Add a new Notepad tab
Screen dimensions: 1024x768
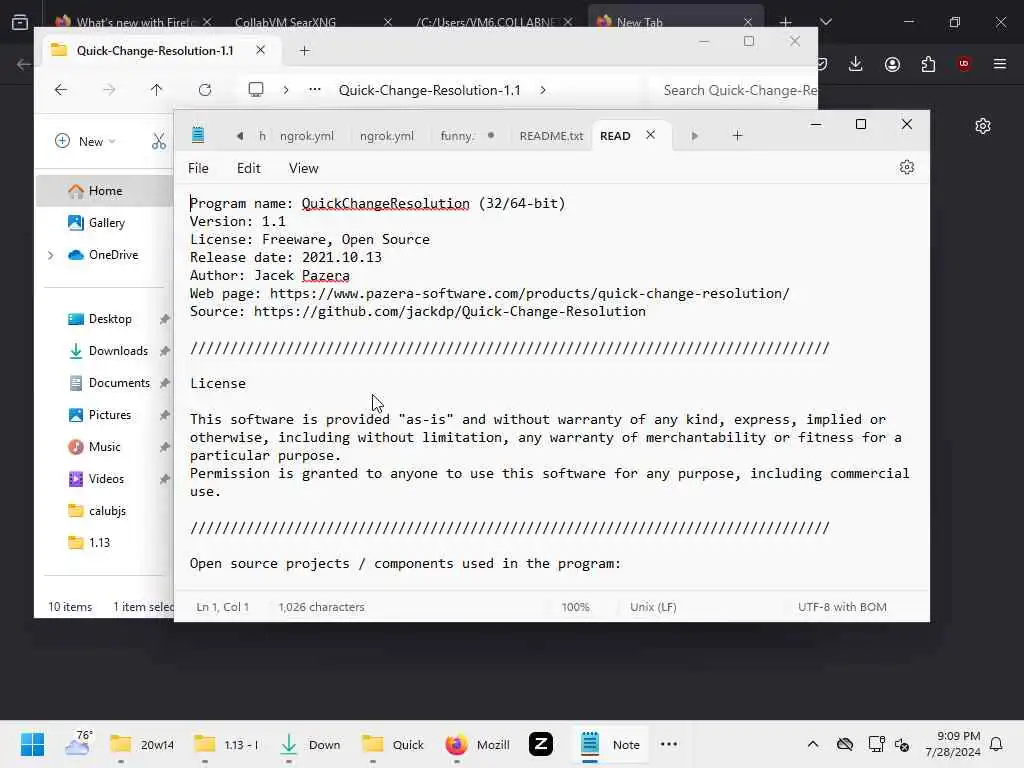click(737, 136)
